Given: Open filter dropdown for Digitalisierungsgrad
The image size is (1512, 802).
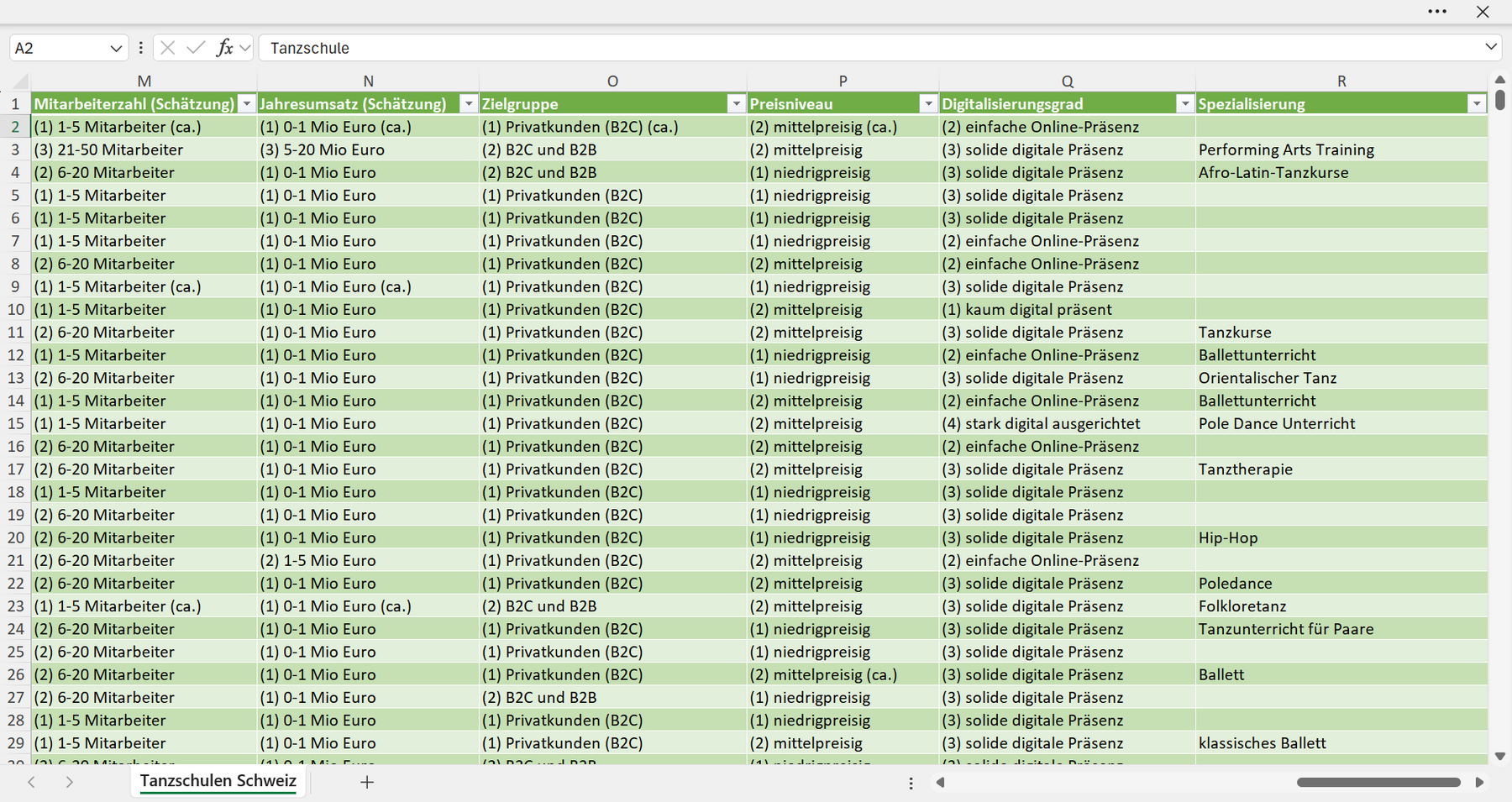Looking at the screenshot, I should 1184,104.
